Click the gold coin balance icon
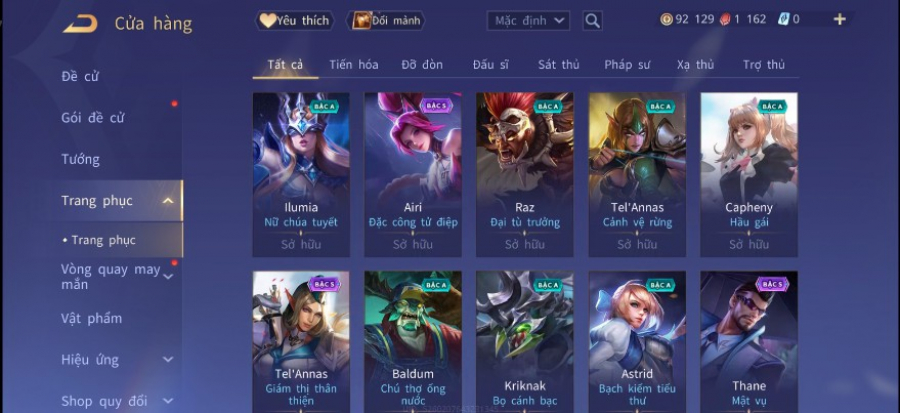 coord(666,20)
